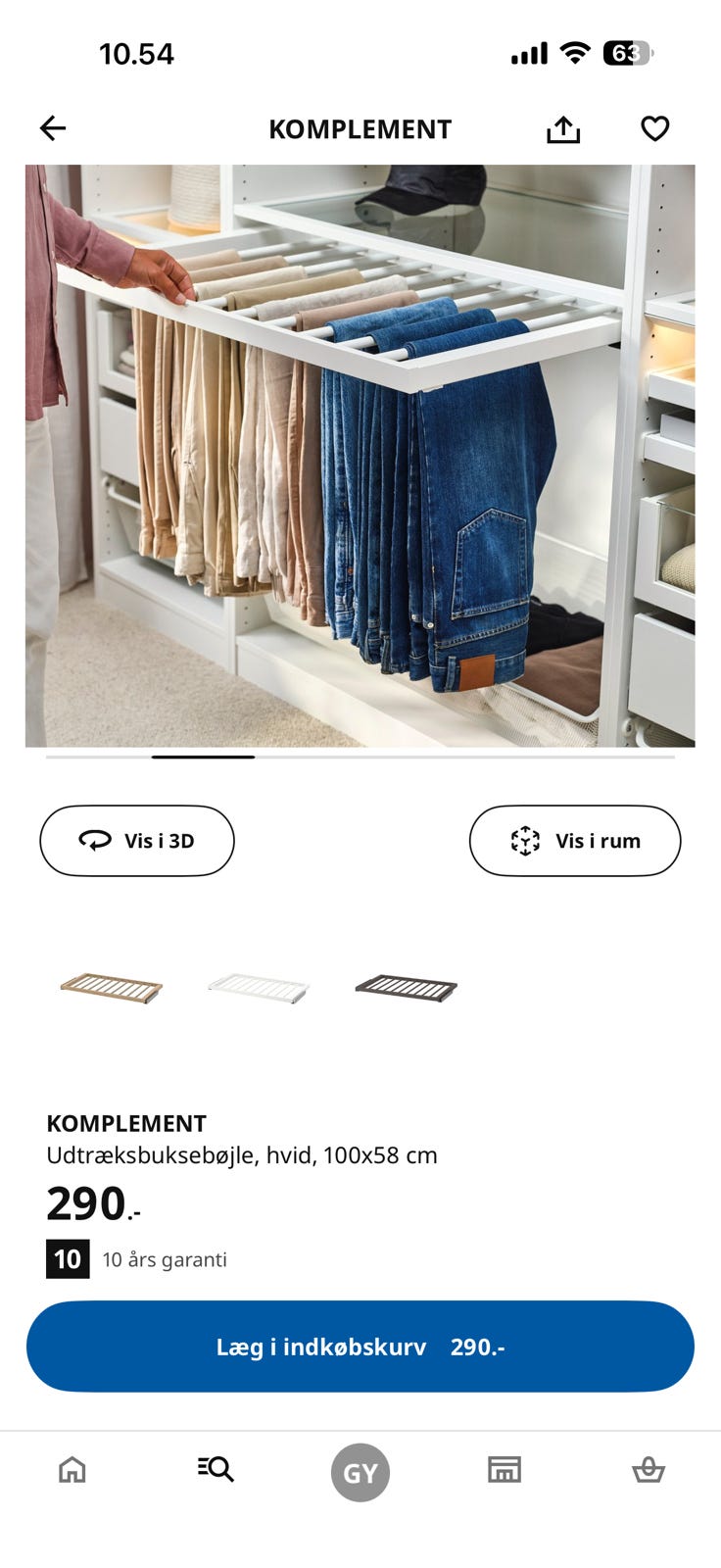Select the white variant swatch
This screenshot has width=721, height=1568.
pos(259,987)
